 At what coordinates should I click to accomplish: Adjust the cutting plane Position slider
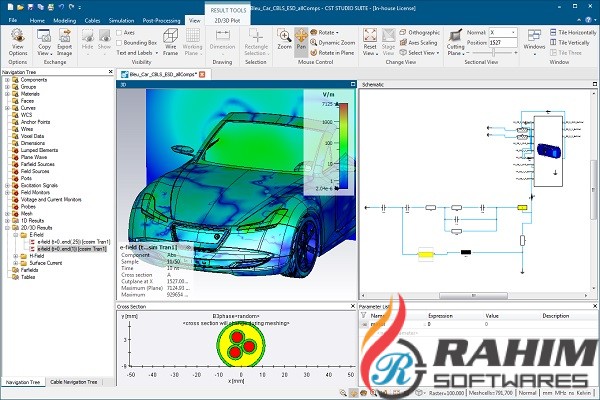(493, 53)
